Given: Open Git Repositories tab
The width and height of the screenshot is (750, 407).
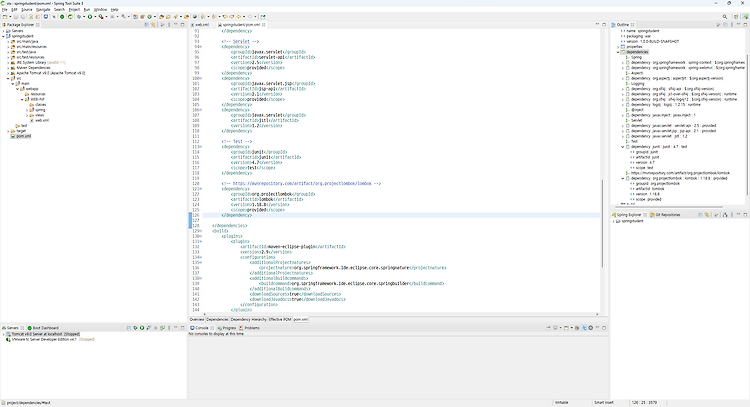Looking at the screenshot, I should coord(665,215).
